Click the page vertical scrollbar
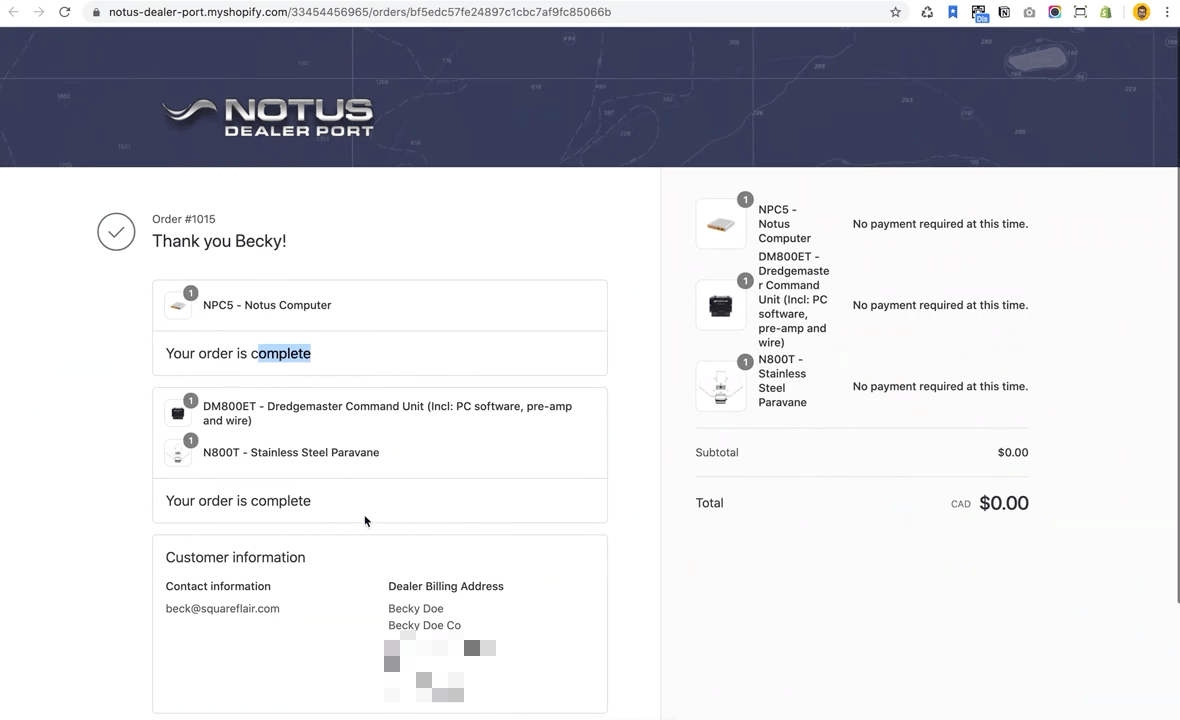 tap(1177, 316)
